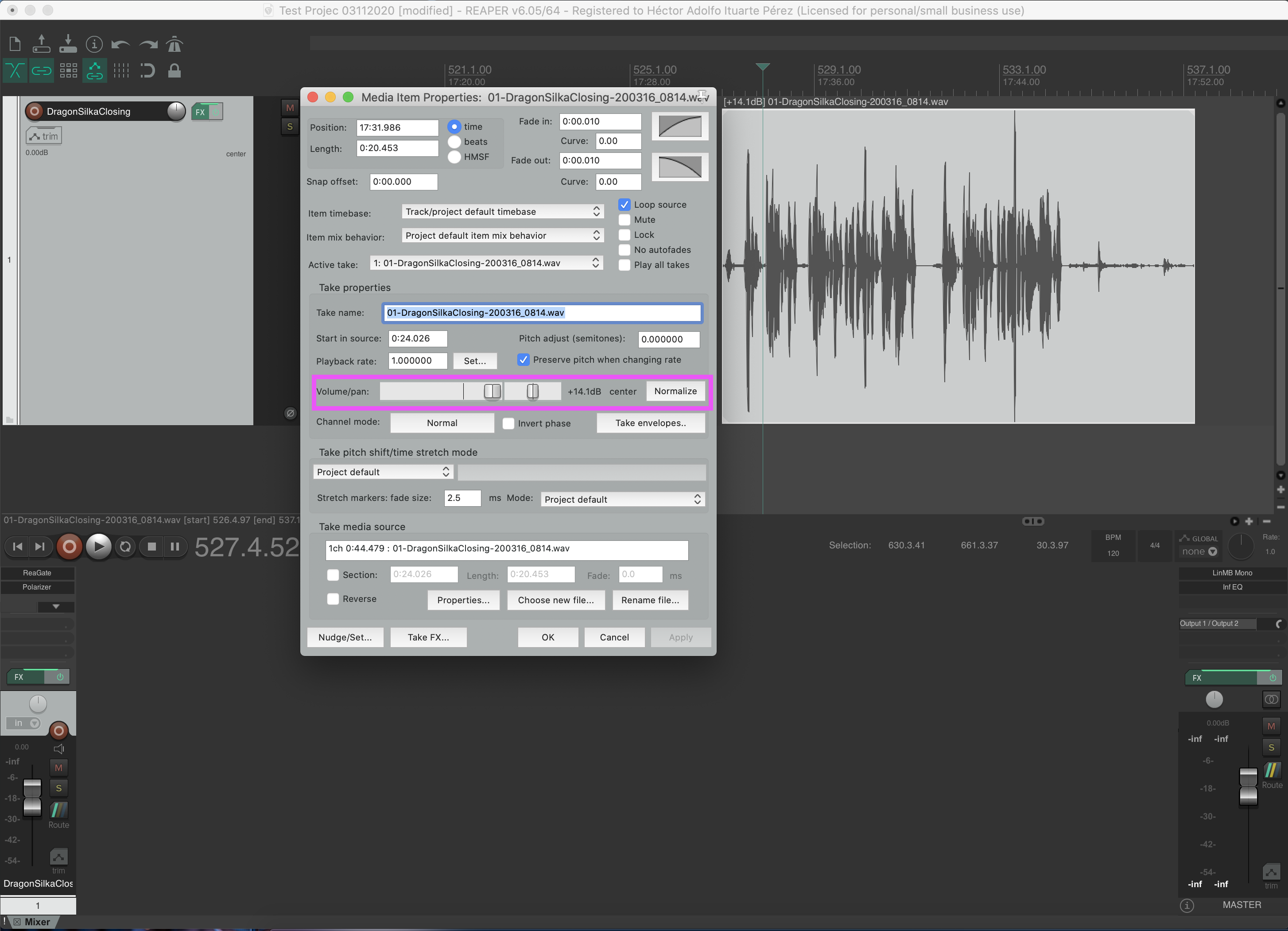
Task: Toggle repeat loop transport button
Action: (125, 547)
